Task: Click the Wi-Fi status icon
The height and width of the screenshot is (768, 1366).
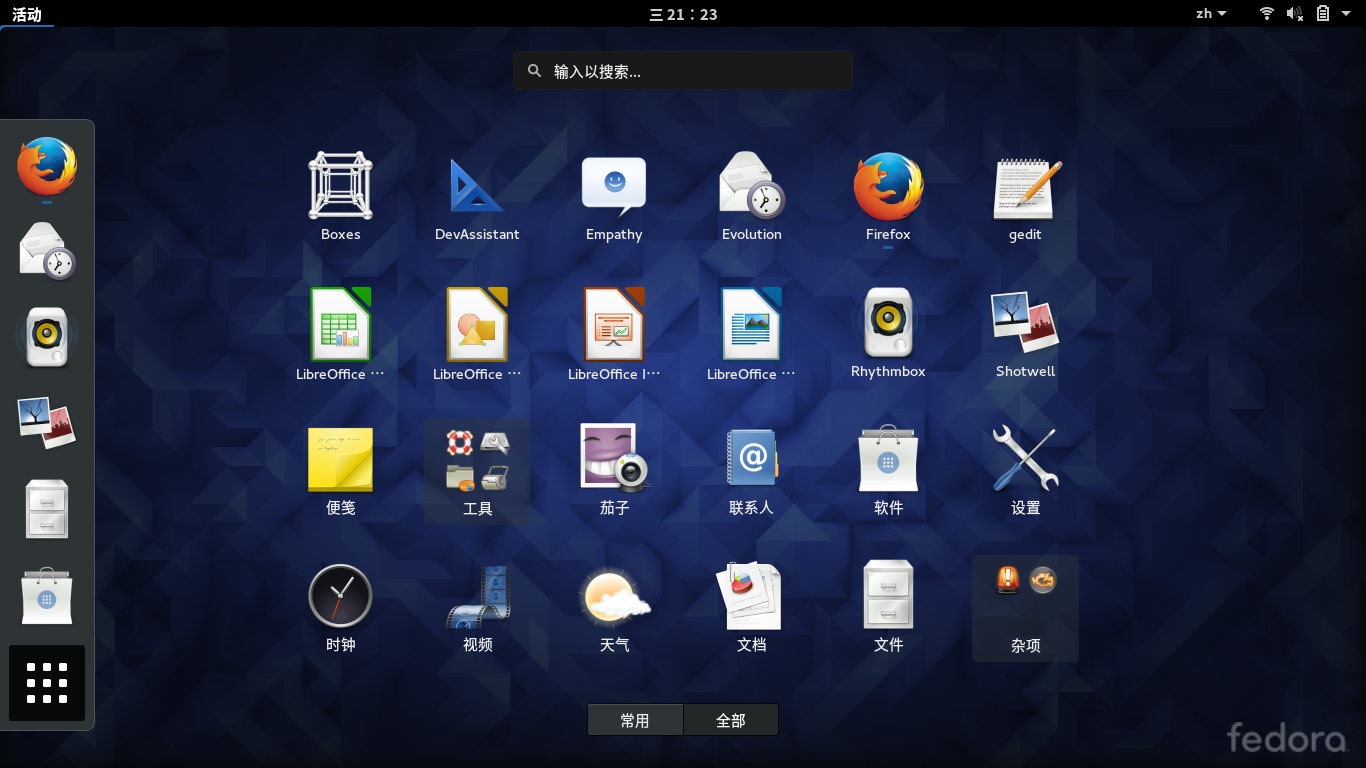Action: tap(1267, 14)
